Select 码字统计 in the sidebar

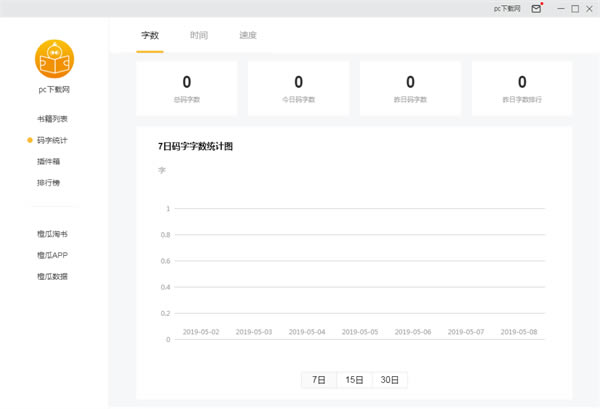(53, 140)
